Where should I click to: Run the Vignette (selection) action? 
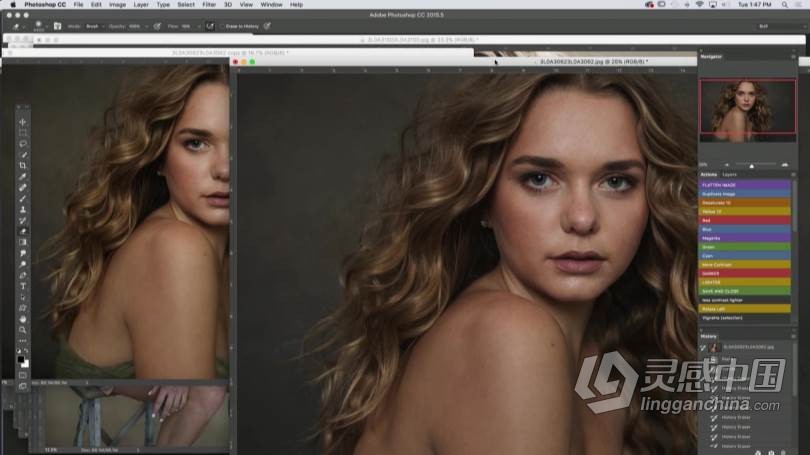coord(745,318)
